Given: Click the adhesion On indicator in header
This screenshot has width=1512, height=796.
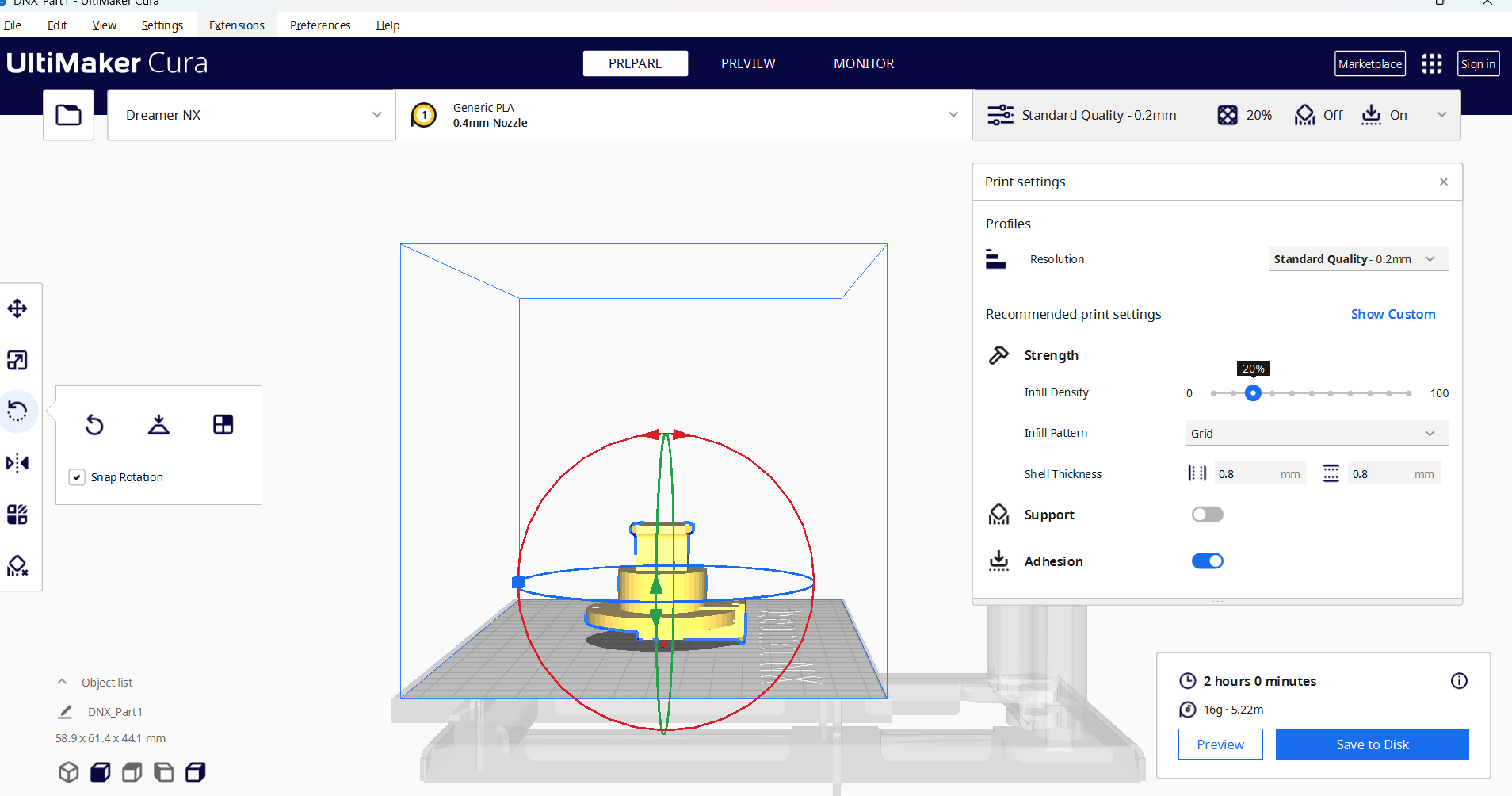Looking at the screenshot, I should pos(1384,115).
